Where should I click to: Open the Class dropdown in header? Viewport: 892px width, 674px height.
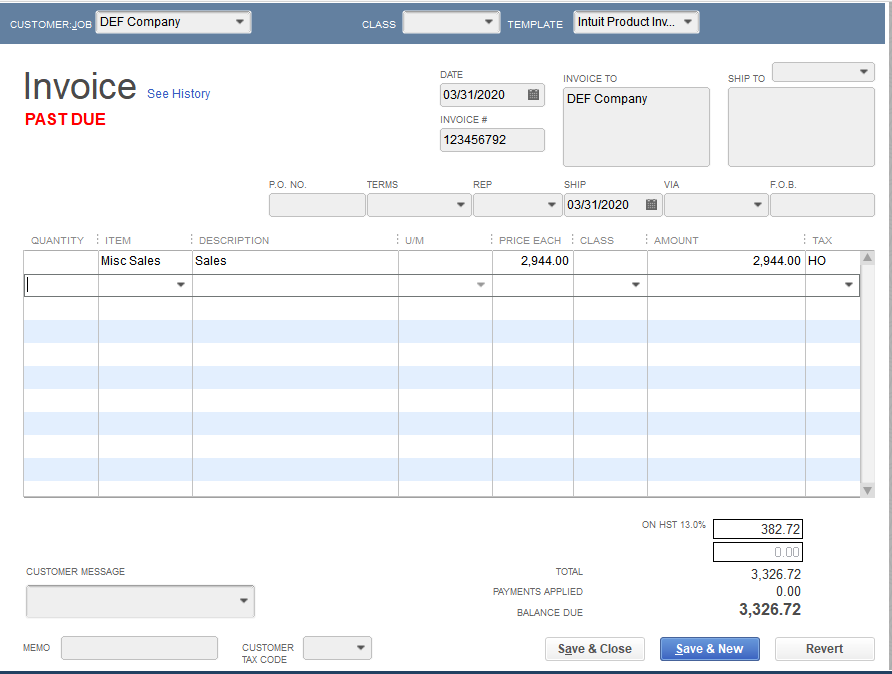pyautogui.click(x=488, y=22)
